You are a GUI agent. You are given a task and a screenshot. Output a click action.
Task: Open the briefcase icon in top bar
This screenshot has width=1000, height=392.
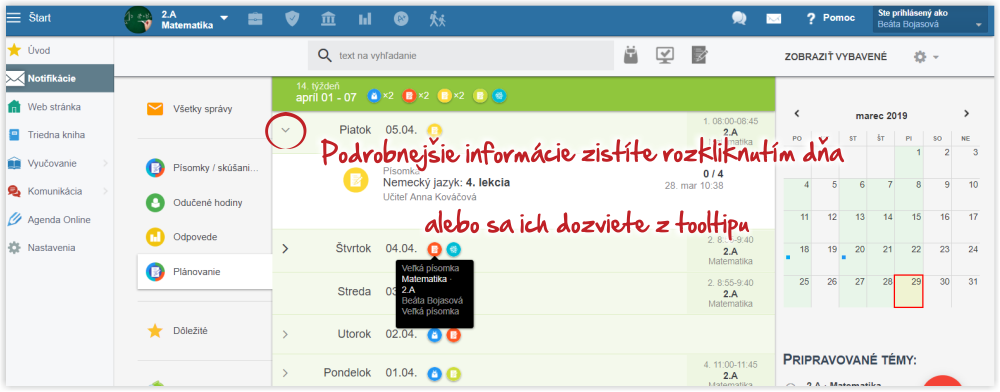255,18
